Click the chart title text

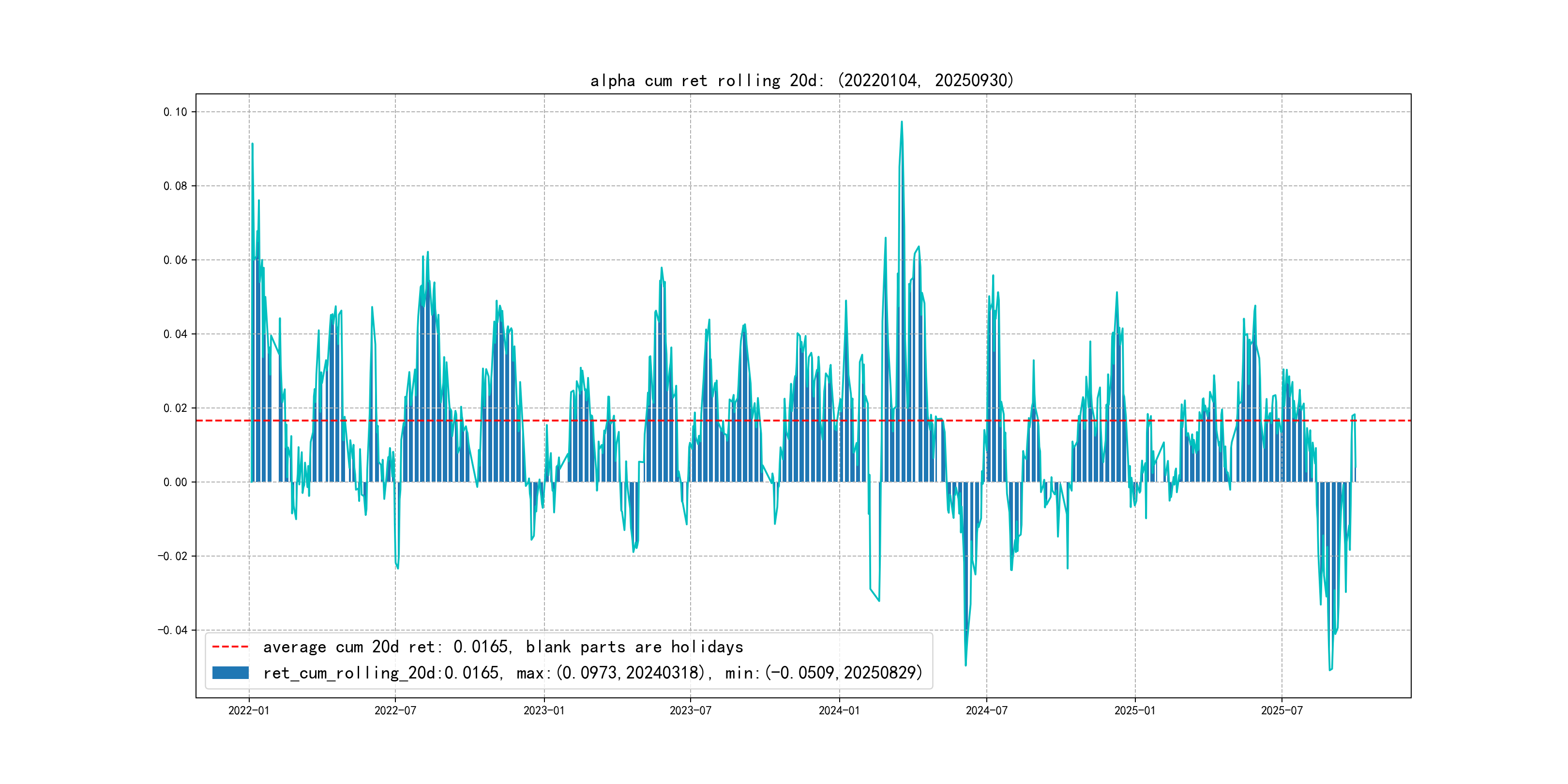tap(801, 80)
